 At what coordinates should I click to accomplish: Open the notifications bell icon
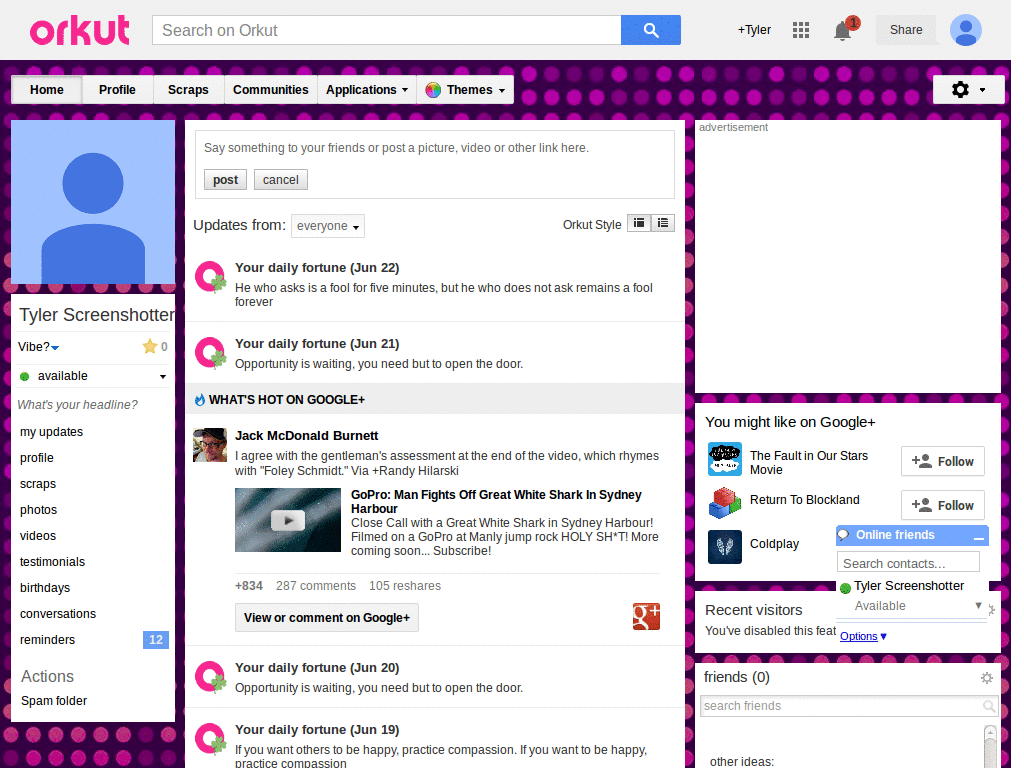pos(842,31)
